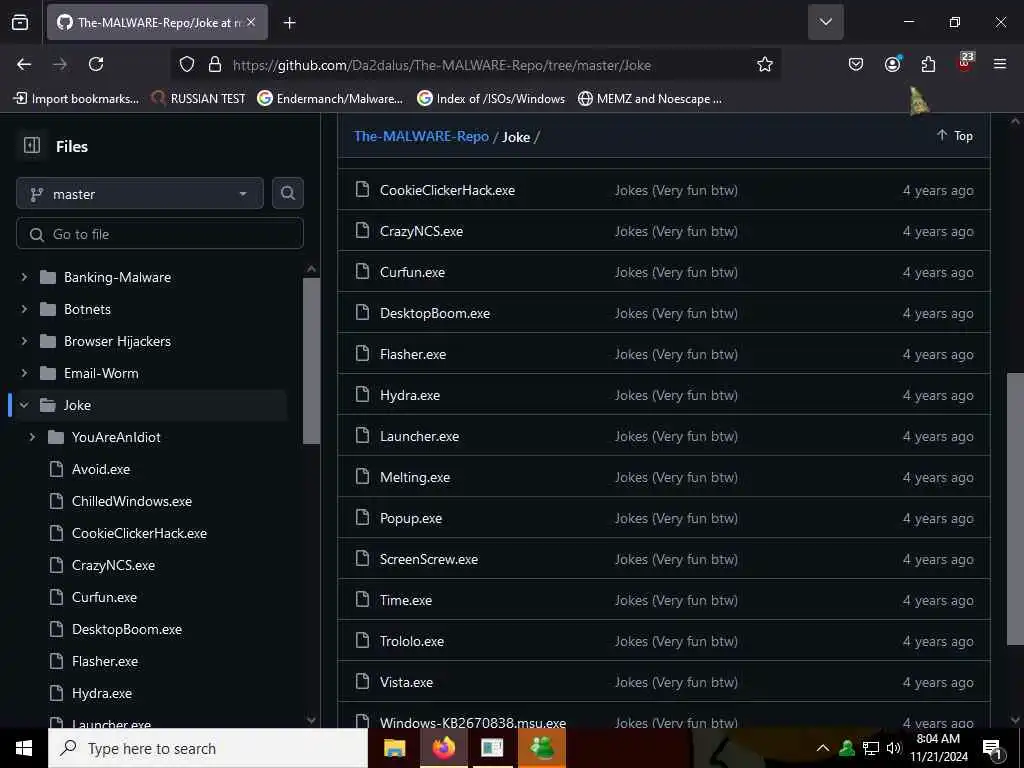Expand the Banking-Malware folder

click(x=25, y=277)
